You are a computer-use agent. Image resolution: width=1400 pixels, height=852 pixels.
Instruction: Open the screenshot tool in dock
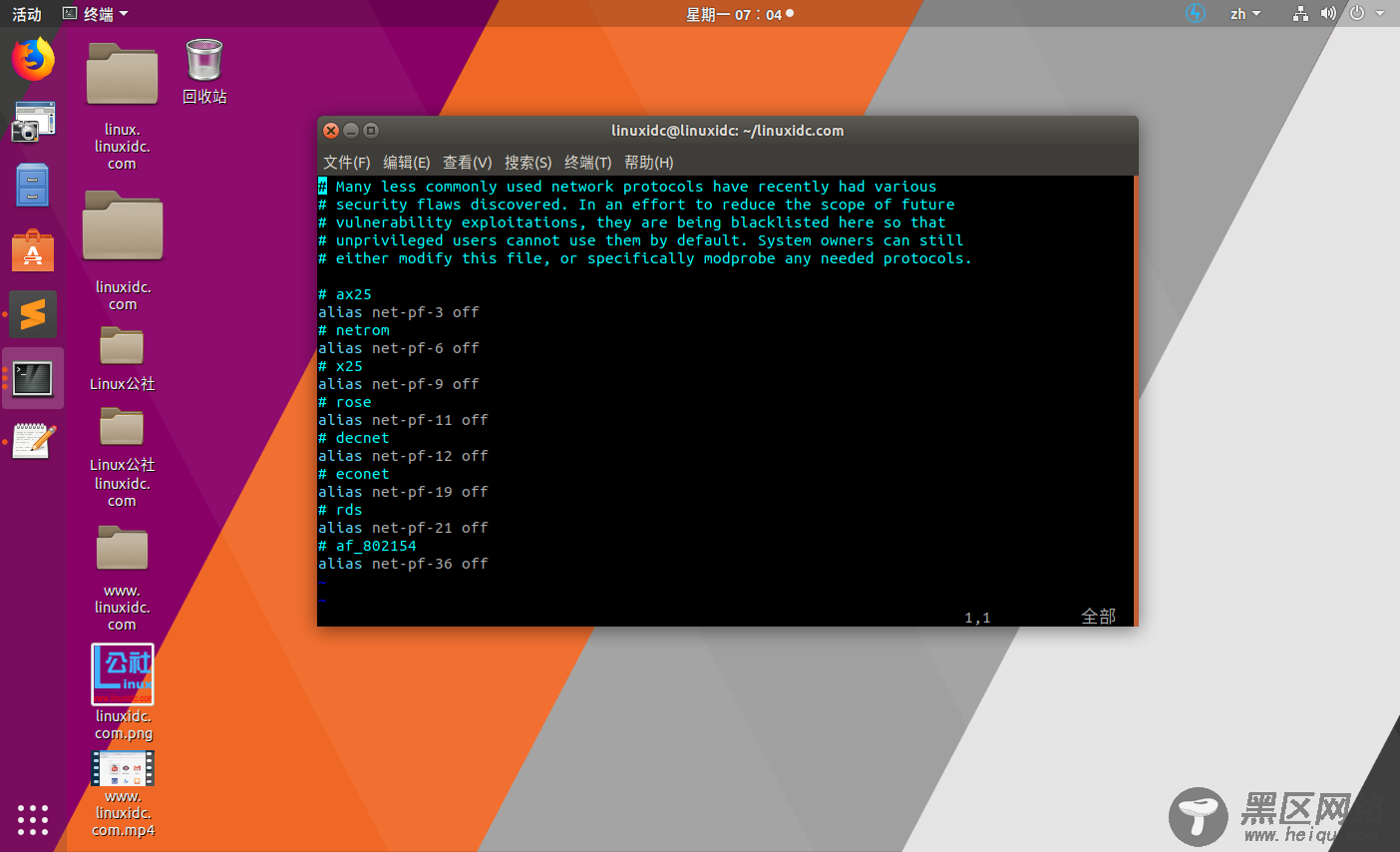33,122
